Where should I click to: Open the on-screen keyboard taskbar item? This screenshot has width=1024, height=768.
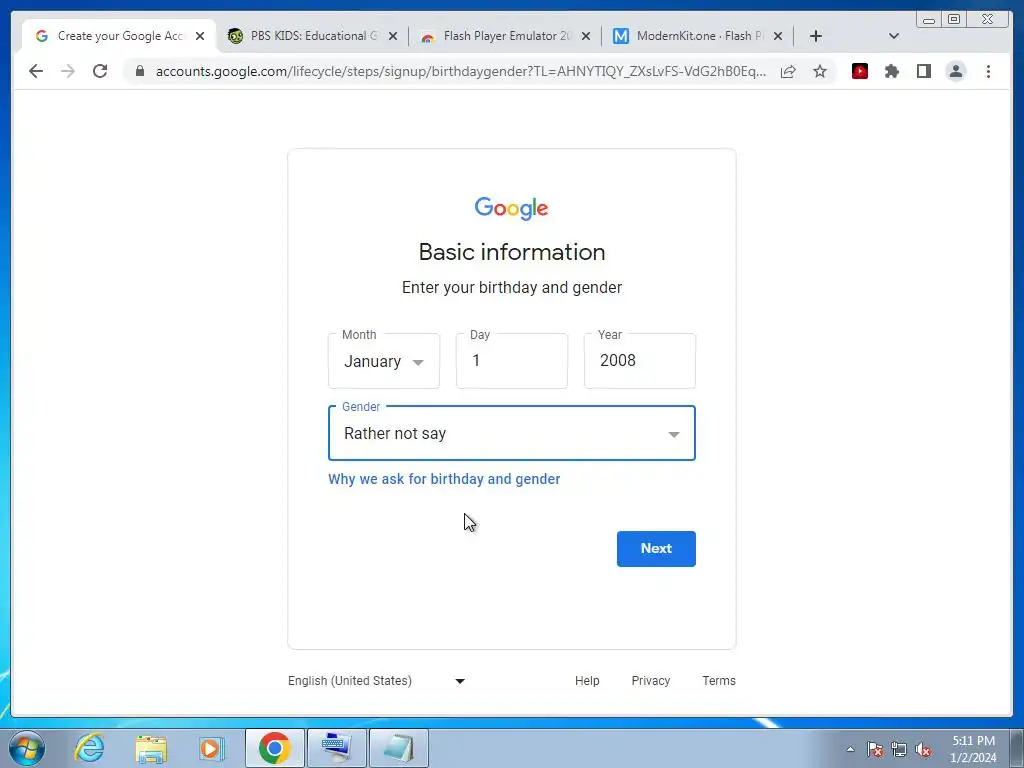[x=337, y=748]
